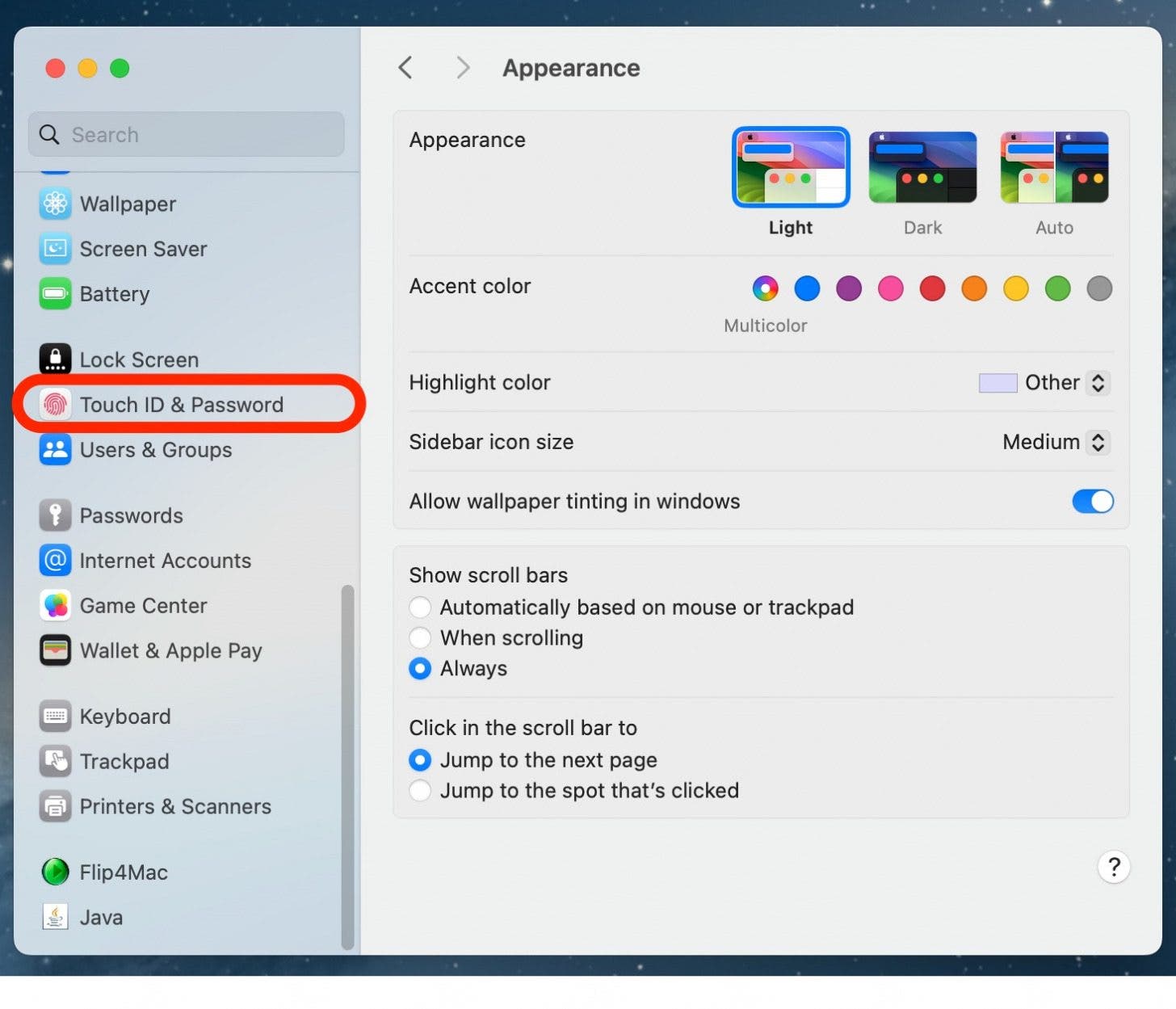Select the Battery icon in sidebar
The height and width of the screenshot is (1009, 1176).
(55, 294)
